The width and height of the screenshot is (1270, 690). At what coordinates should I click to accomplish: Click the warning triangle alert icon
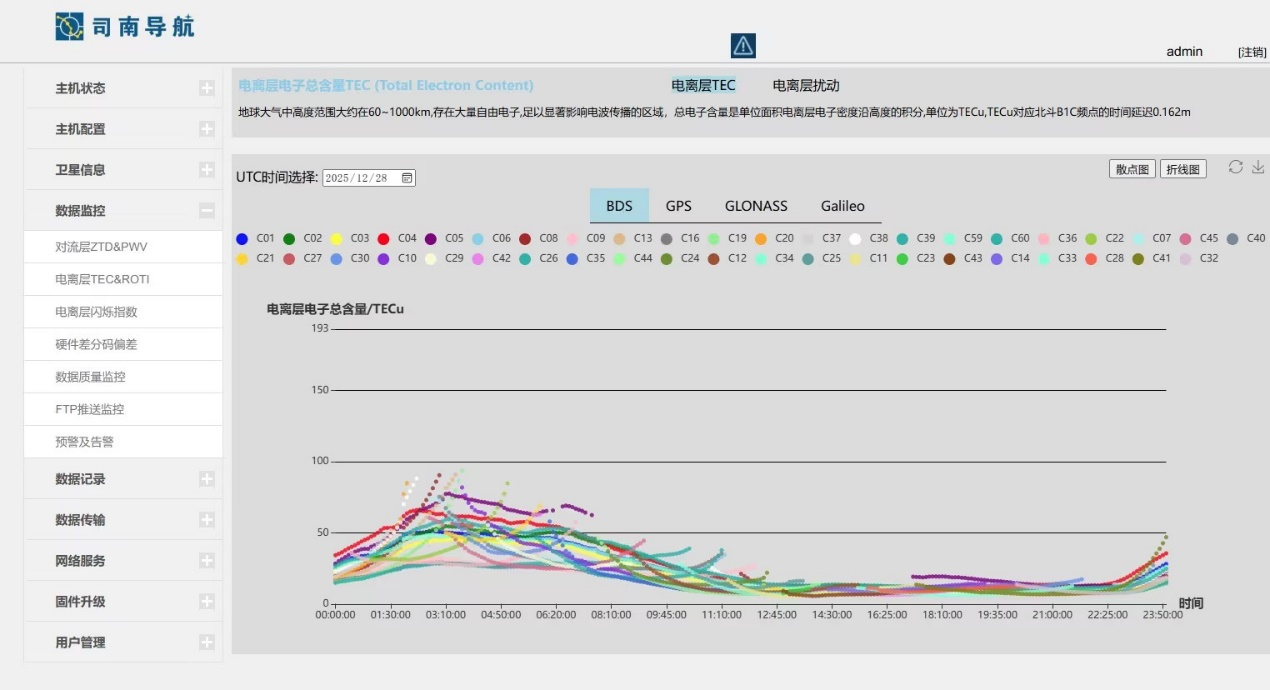pos(743,45)
